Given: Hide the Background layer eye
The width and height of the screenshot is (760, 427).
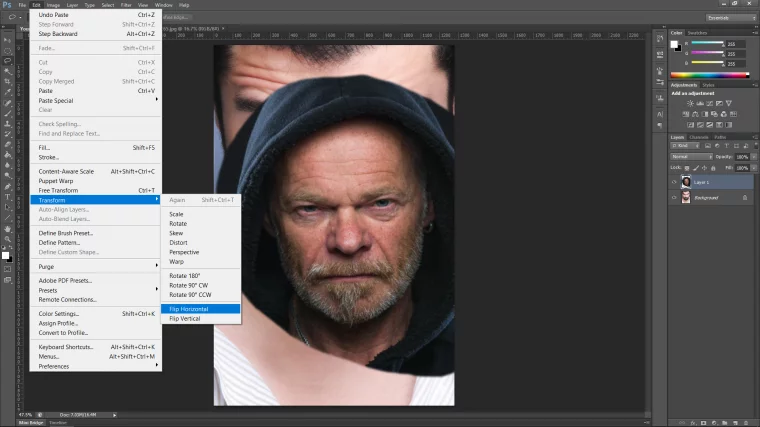Looking at the screenshot, I should (674, 198).
